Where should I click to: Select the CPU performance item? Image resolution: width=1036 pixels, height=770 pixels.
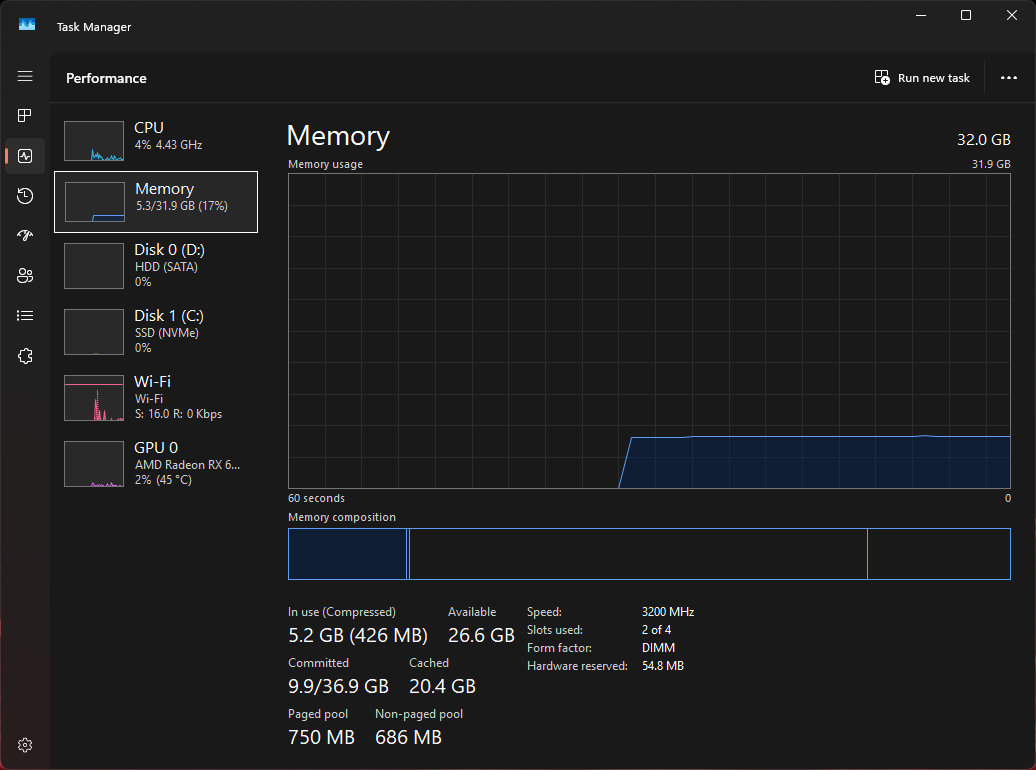point(156,140)
